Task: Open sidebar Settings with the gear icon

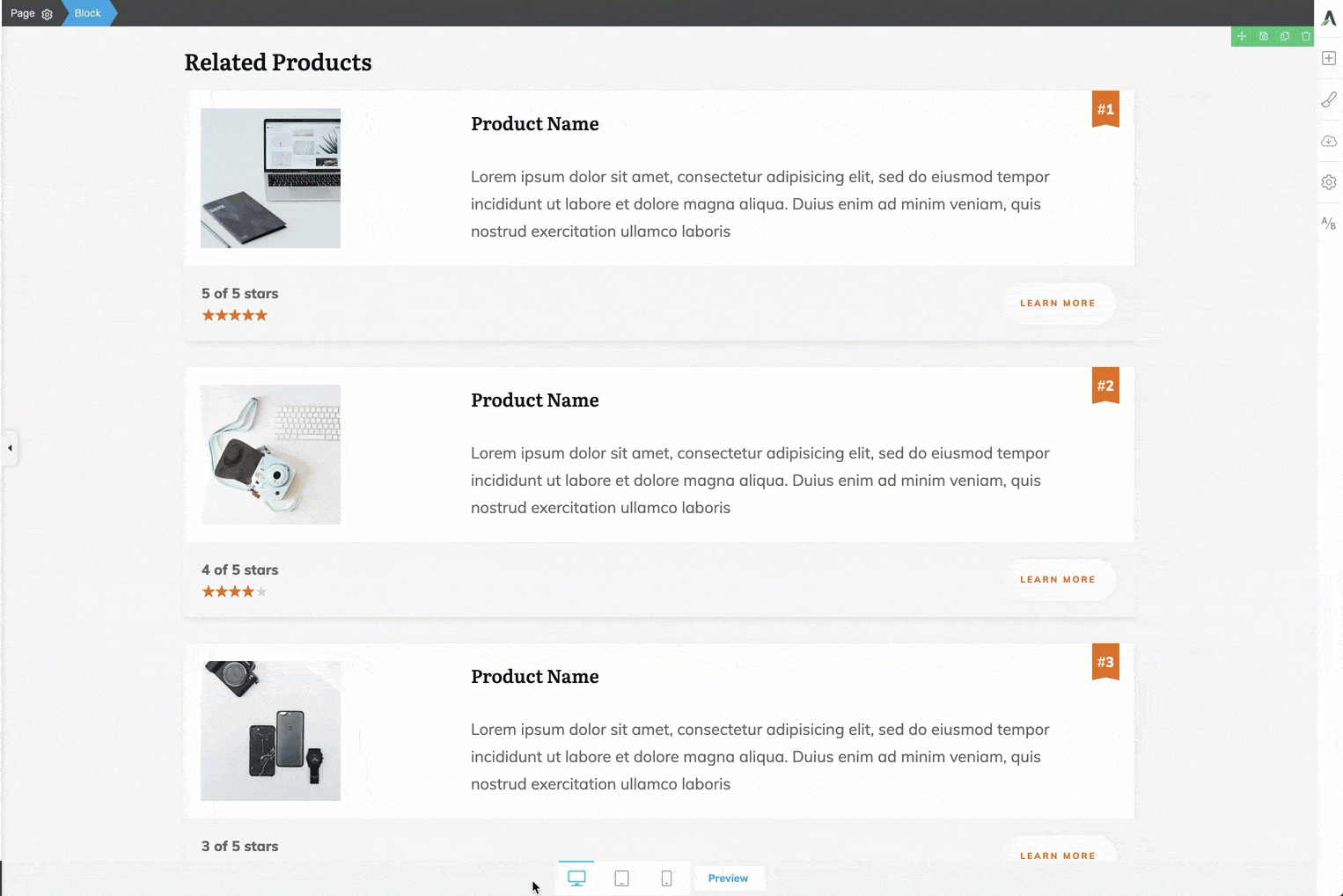Action: tap(1329, 182)
